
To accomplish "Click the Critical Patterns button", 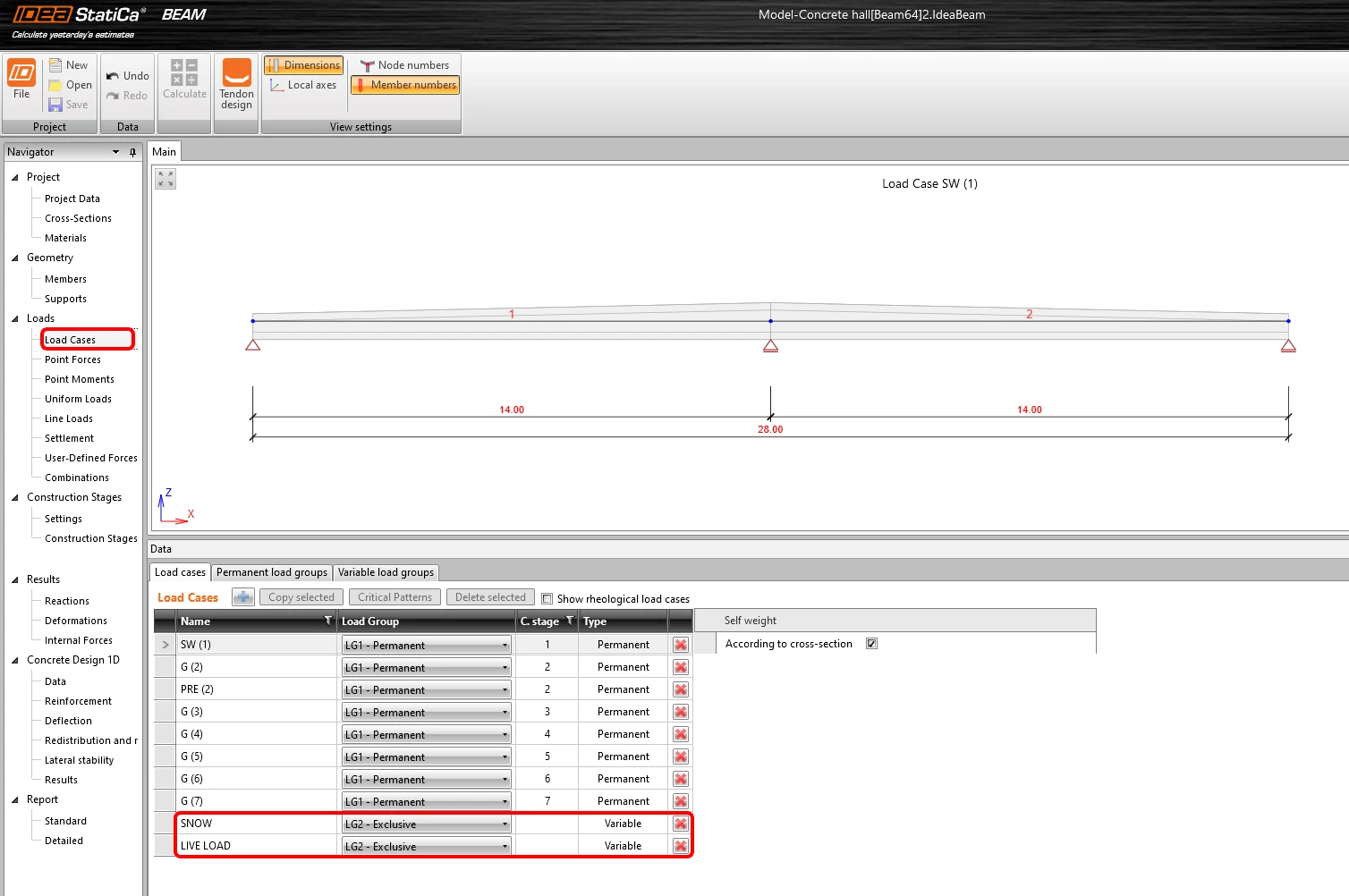I will [x=395, y=597].
